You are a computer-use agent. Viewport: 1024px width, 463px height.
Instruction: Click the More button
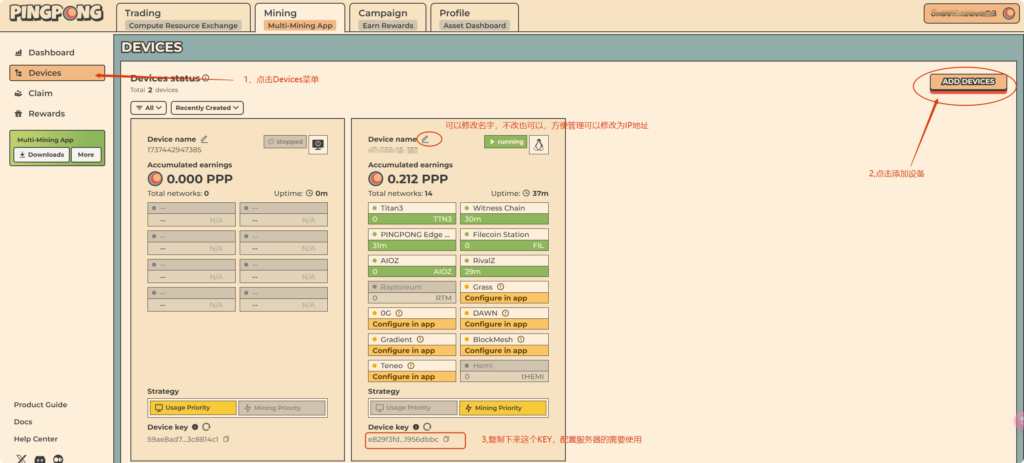tap(86, 155)
